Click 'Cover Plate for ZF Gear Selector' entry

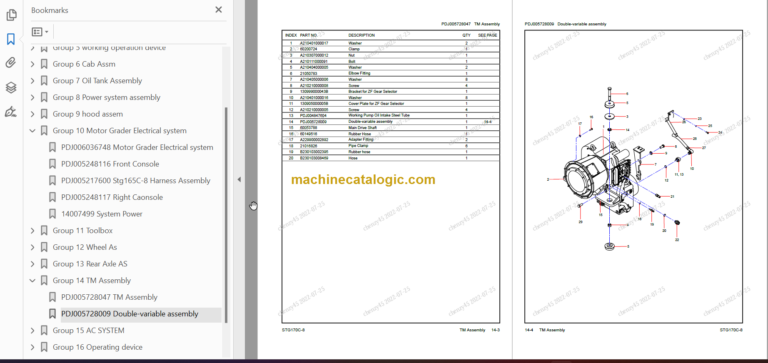click(x=376, y=103)
